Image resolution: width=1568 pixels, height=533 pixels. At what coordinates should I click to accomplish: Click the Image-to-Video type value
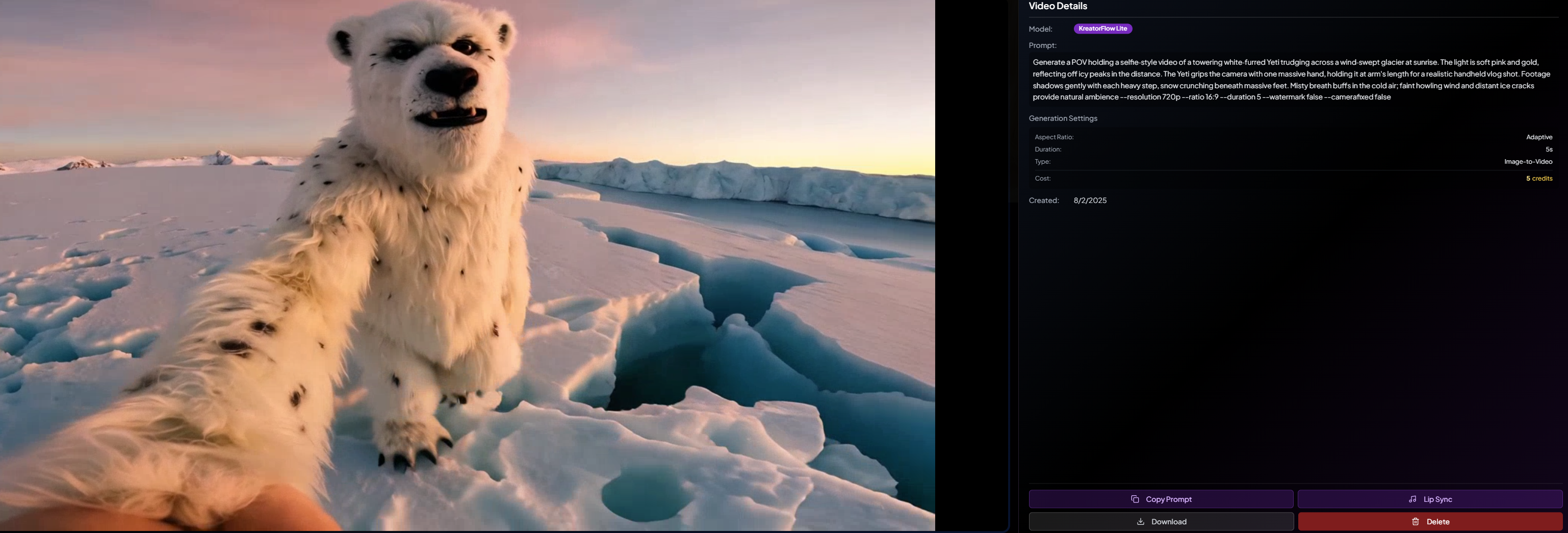[1528, 161]
